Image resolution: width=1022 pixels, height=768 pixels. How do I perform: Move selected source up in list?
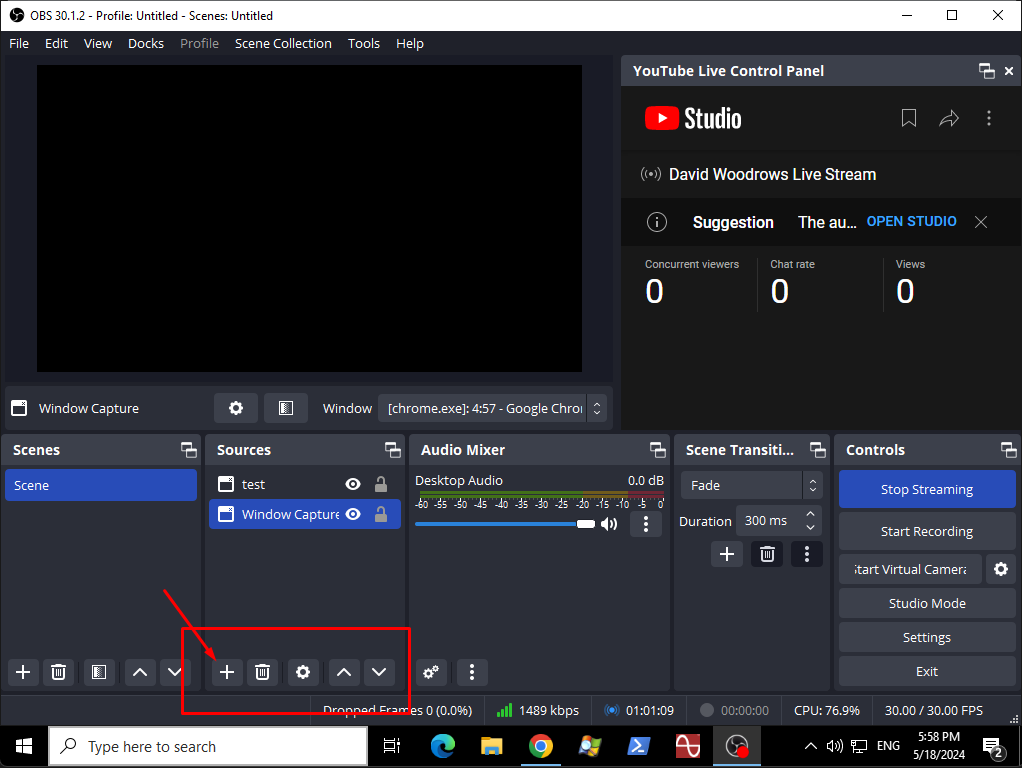click(343, 672)
